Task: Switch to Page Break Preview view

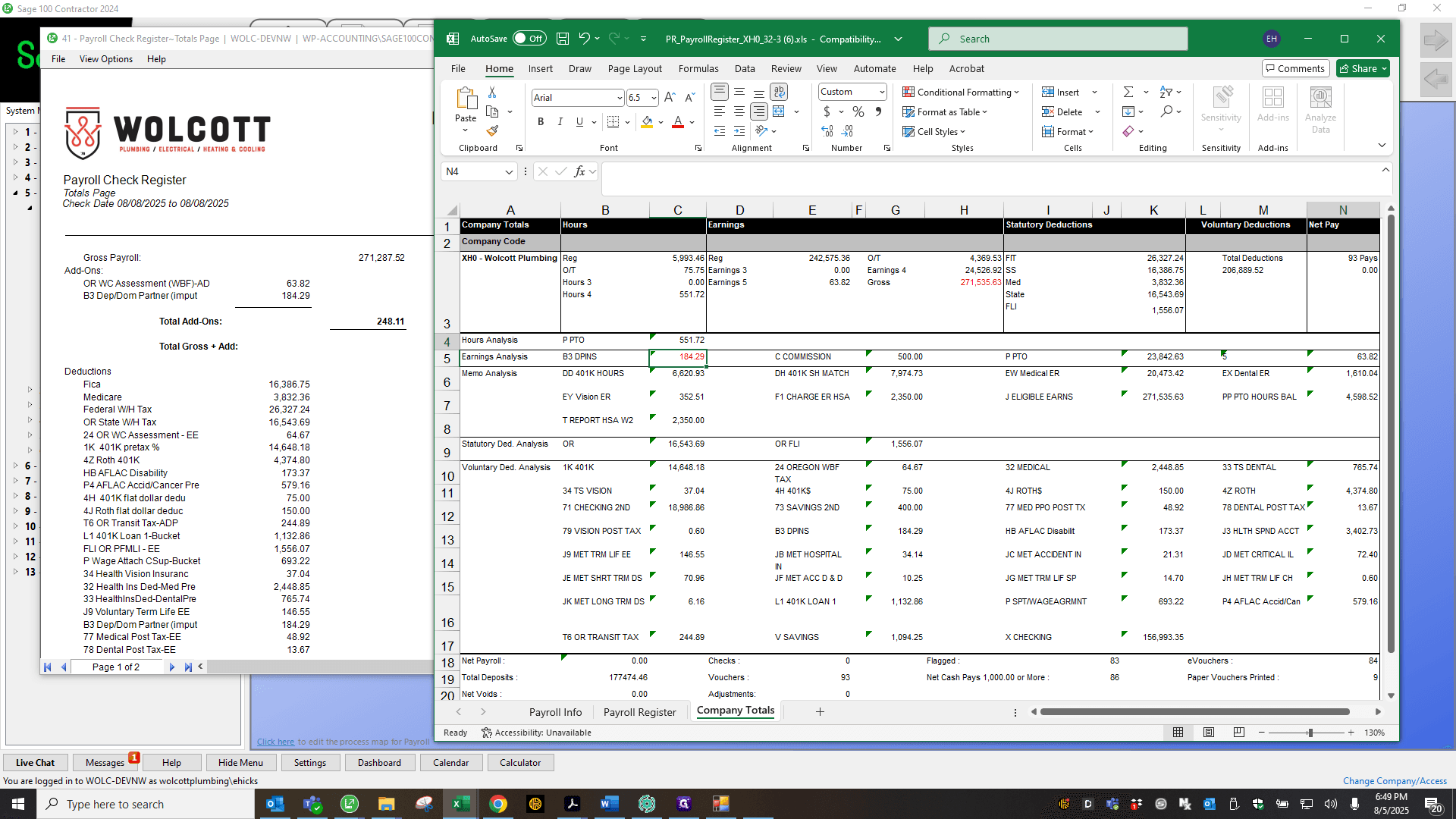Action: (x=1239, y=733)
